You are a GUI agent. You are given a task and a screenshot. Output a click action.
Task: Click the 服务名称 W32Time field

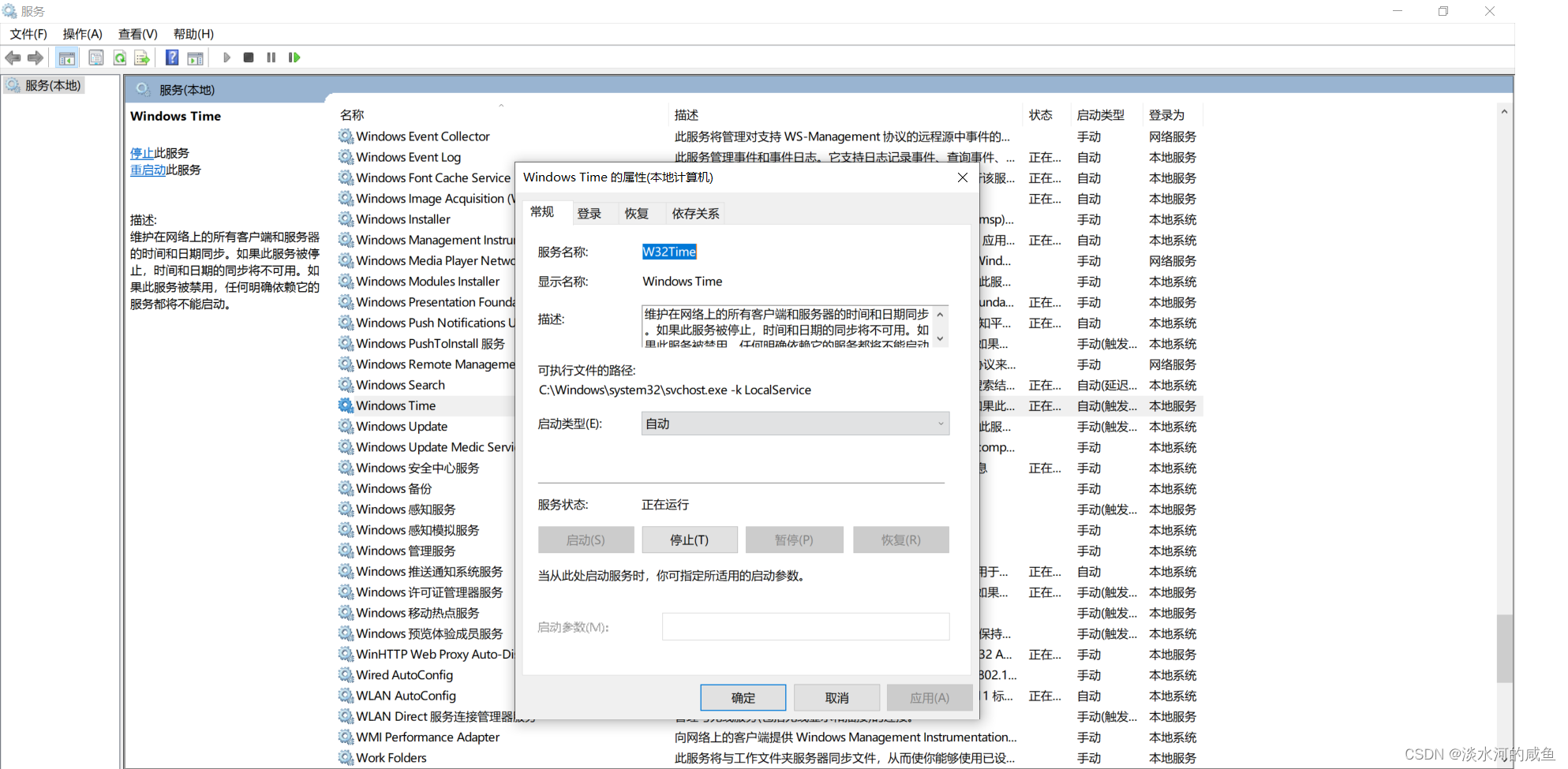point(669,252)
